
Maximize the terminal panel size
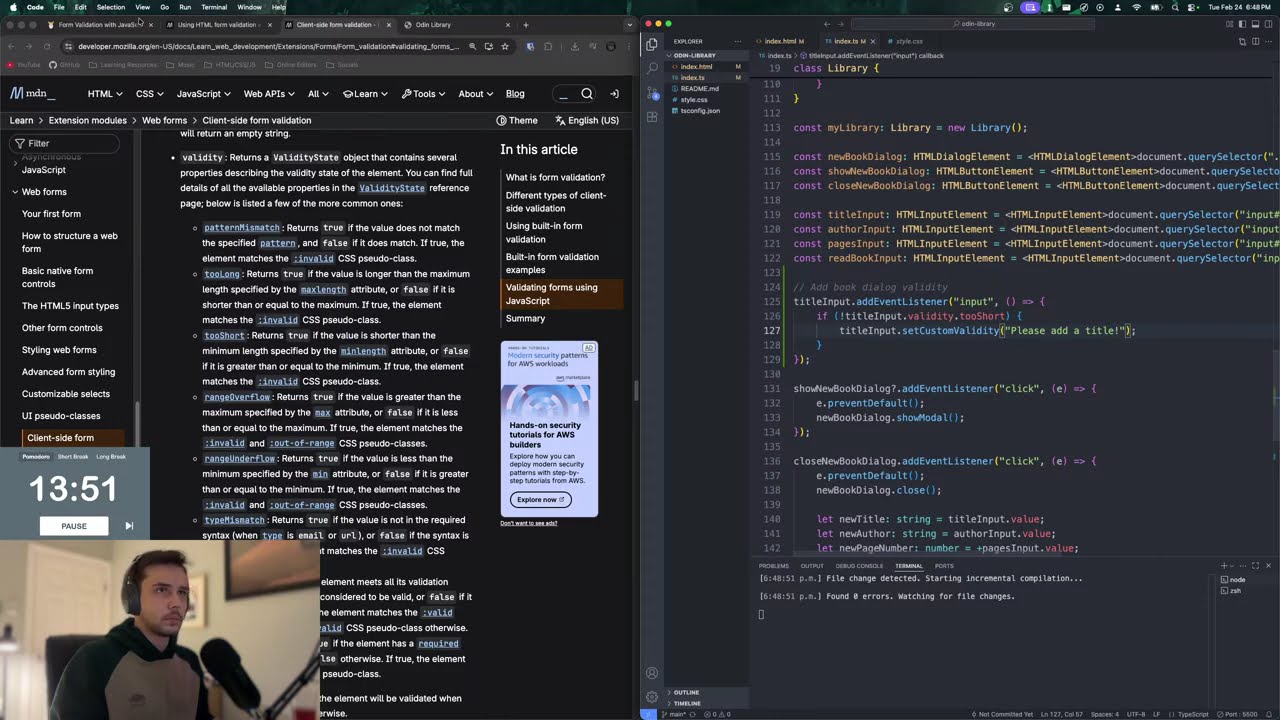[x=1256, y=566]
